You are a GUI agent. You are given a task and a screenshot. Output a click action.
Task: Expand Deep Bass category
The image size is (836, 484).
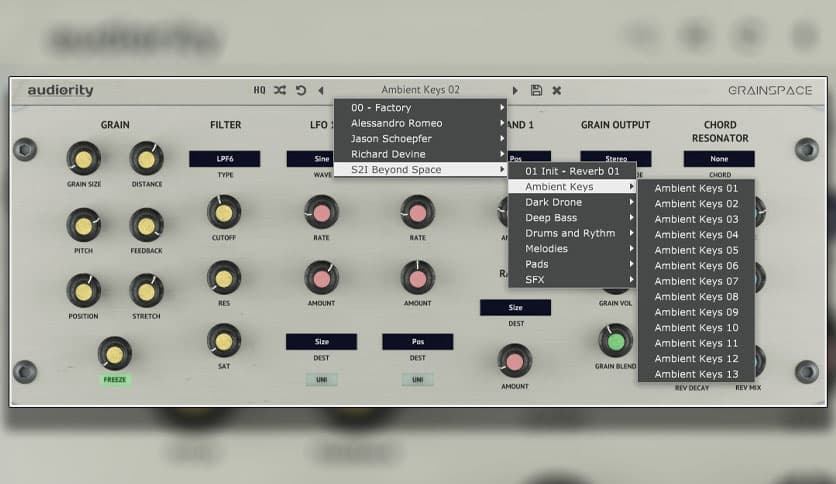[x=572, y=217]
